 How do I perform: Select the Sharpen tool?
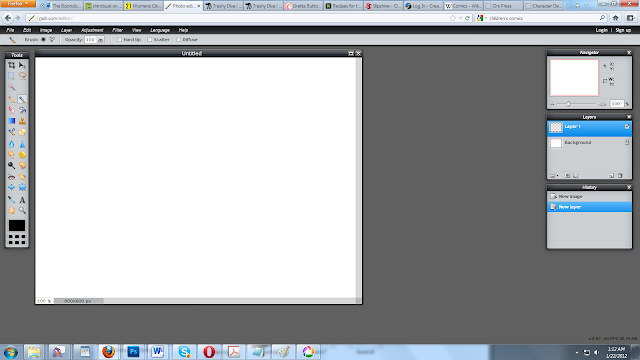pyautogui.click(x=22, y=144)
